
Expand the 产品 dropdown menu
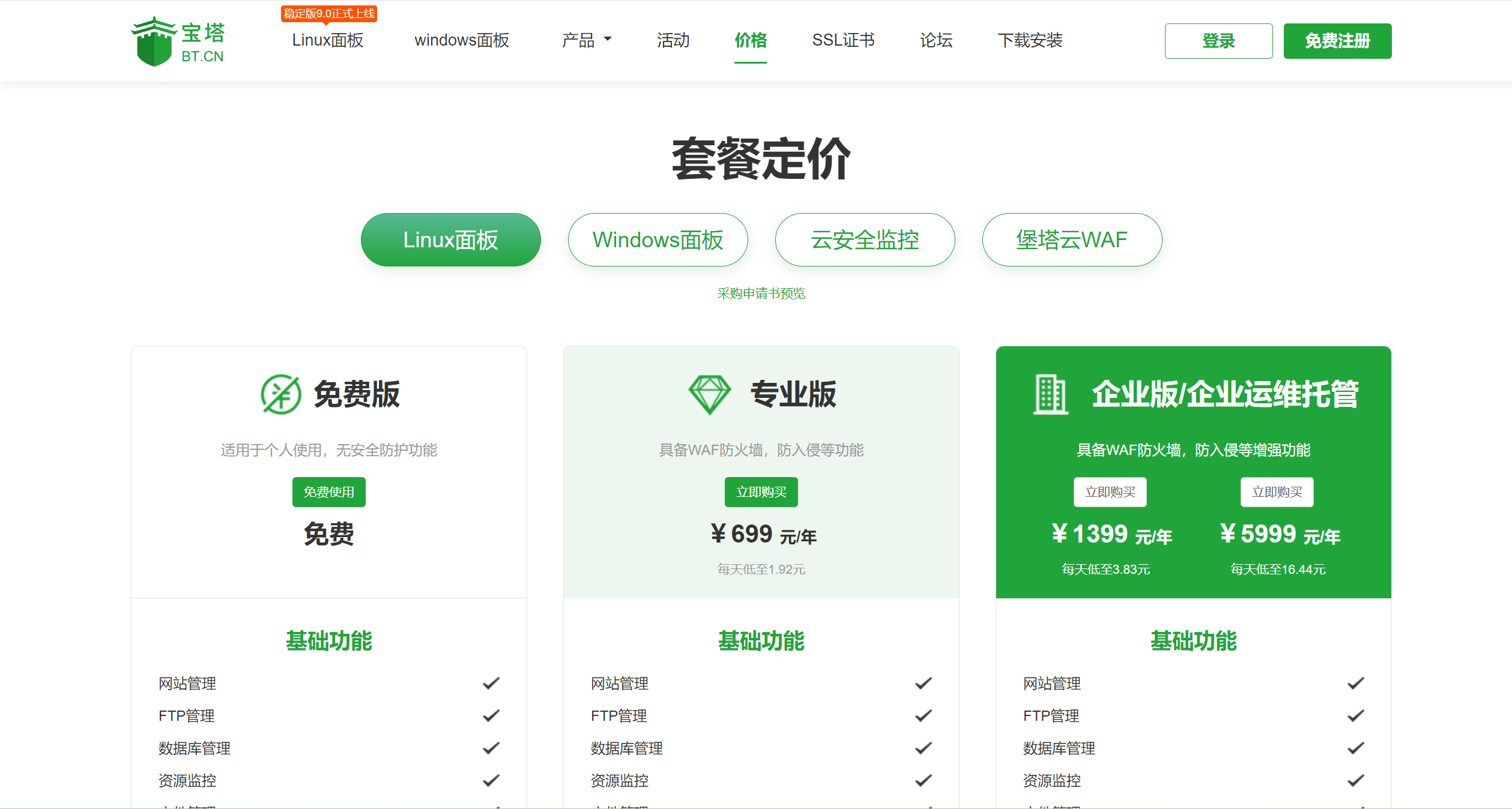pos(586,40)
